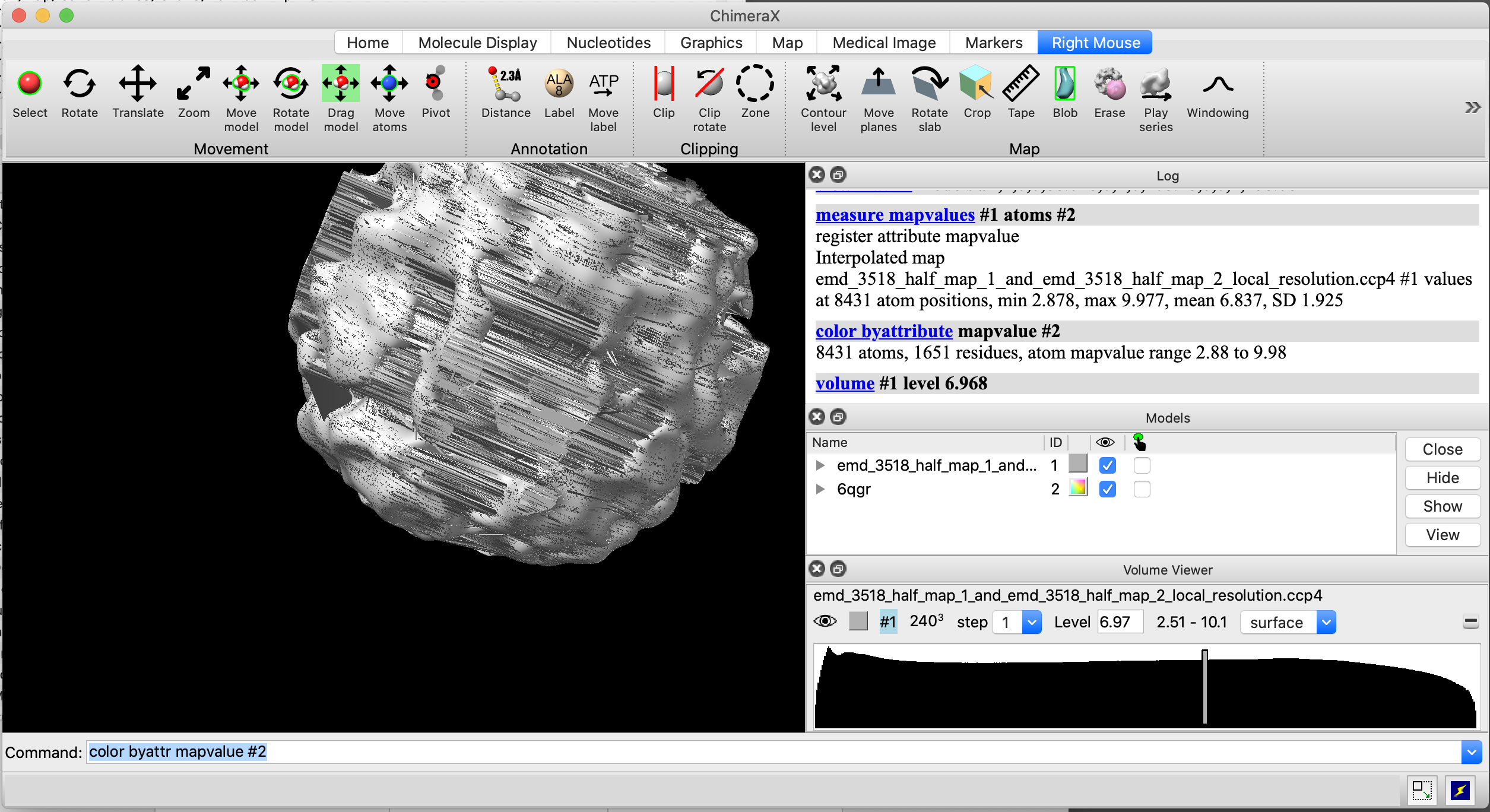Open the Graphics tab
Image resolution: width=1490 pixels, height=812 pixels.
[x=711, y=43]
